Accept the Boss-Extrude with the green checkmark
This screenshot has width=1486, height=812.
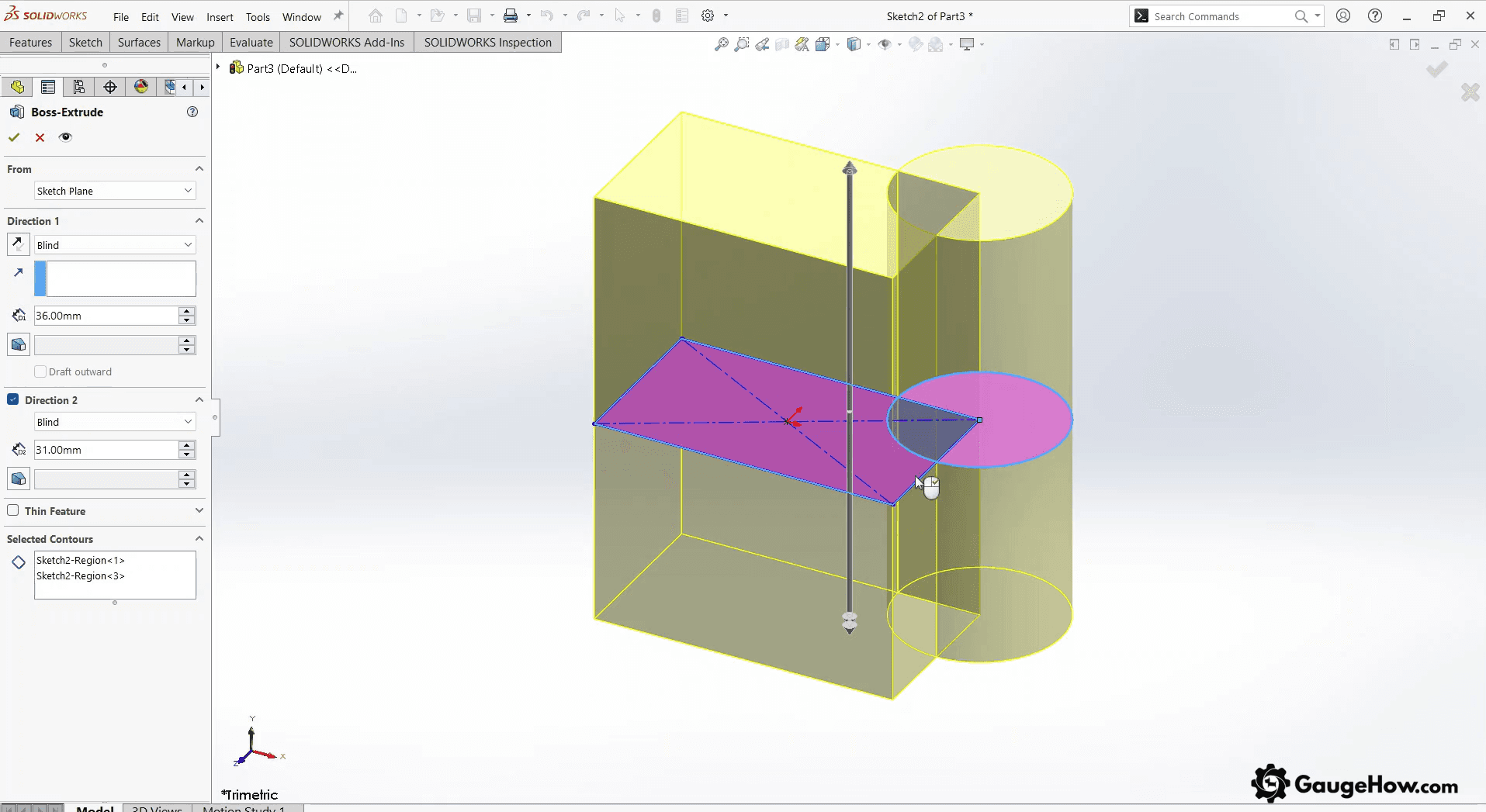[x=13, y=137]
